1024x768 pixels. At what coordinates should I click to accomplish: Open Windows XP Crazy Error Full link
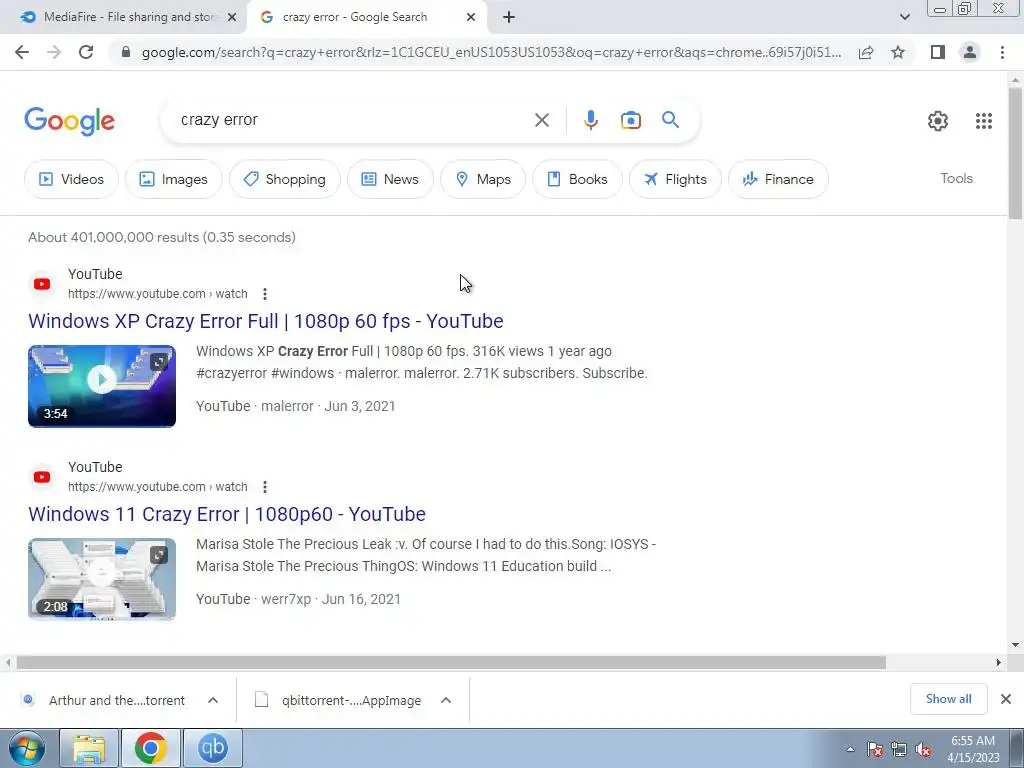click(266, 321)
